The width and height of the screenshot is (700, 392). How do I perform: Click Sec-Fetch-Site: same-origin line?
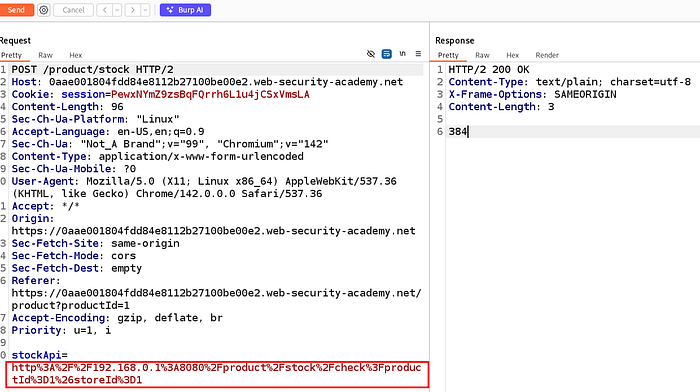(96, 243)
